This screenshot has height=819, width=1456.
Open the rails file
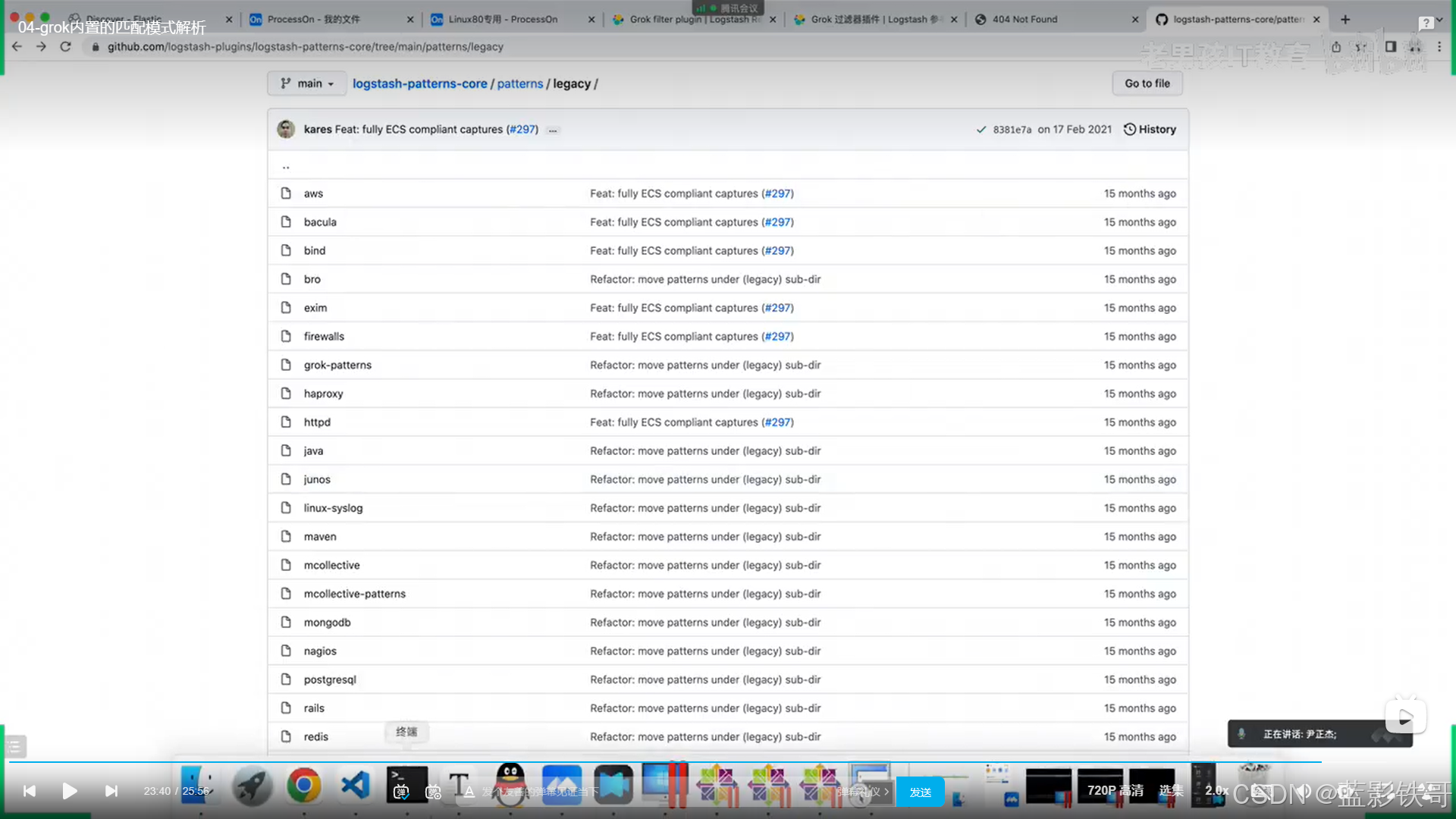click(x=314, y=708)
